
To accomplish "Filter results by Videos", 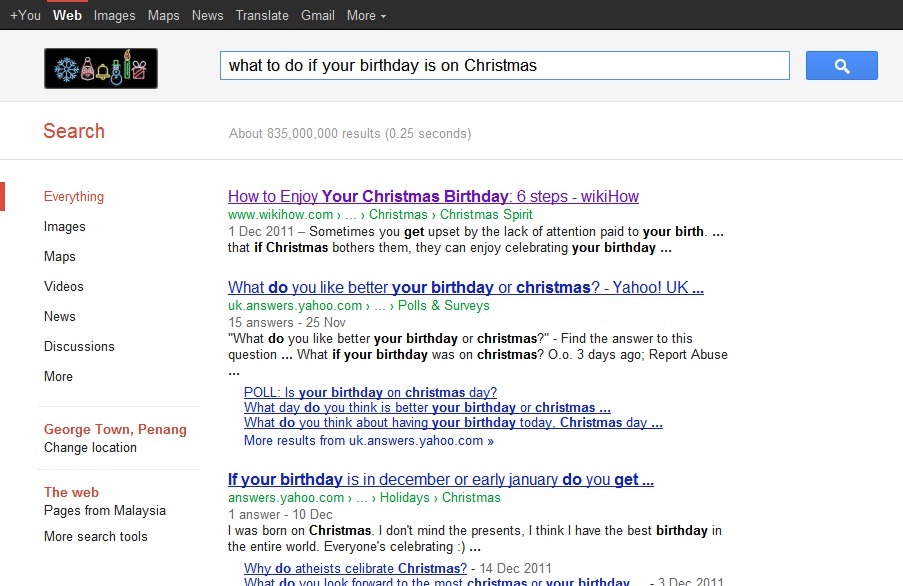I will (x=64, y=287).
